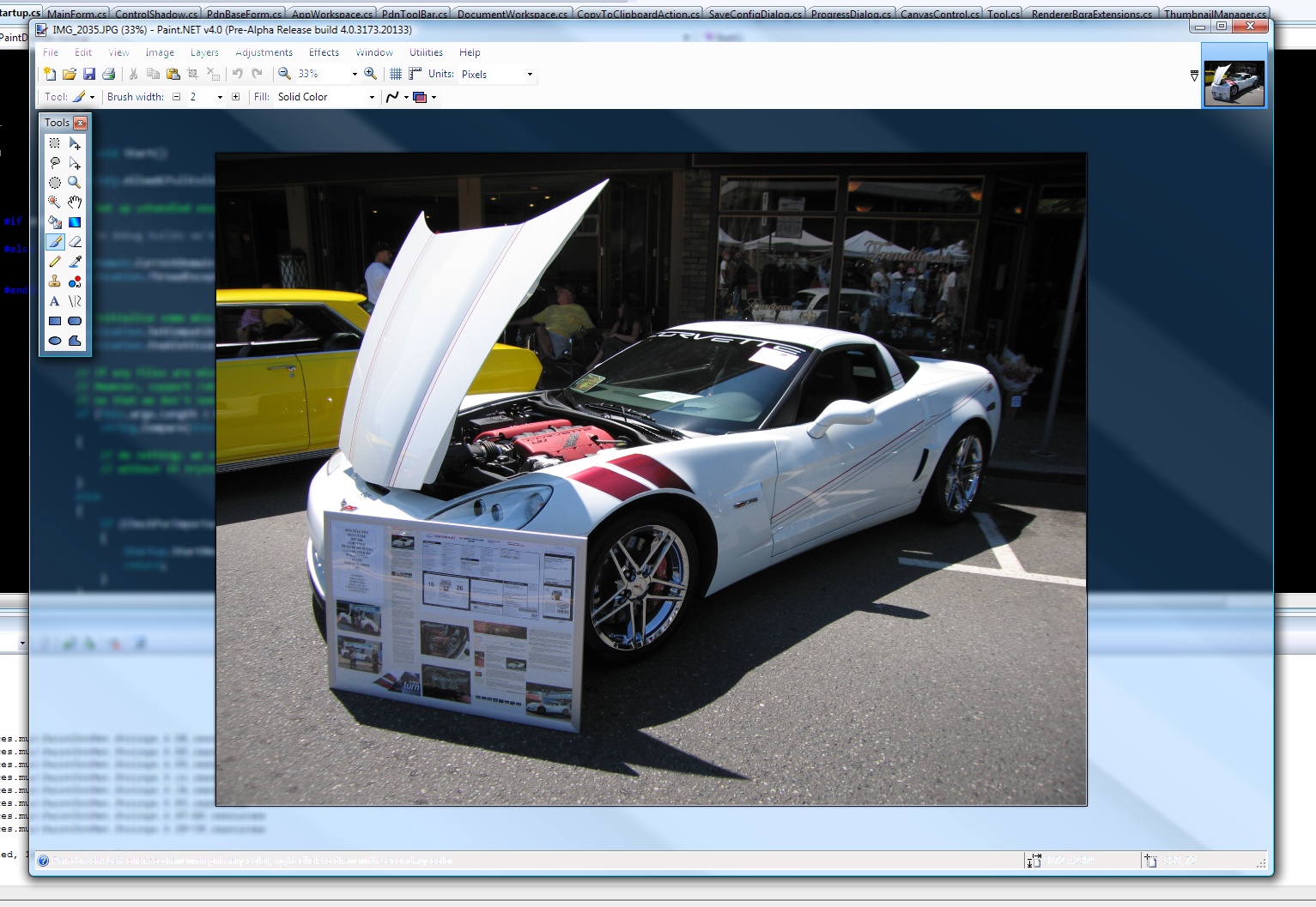This screenshot has width=1316, height=907.
Task: Select the Magic Wand tool
Action: 55,203
